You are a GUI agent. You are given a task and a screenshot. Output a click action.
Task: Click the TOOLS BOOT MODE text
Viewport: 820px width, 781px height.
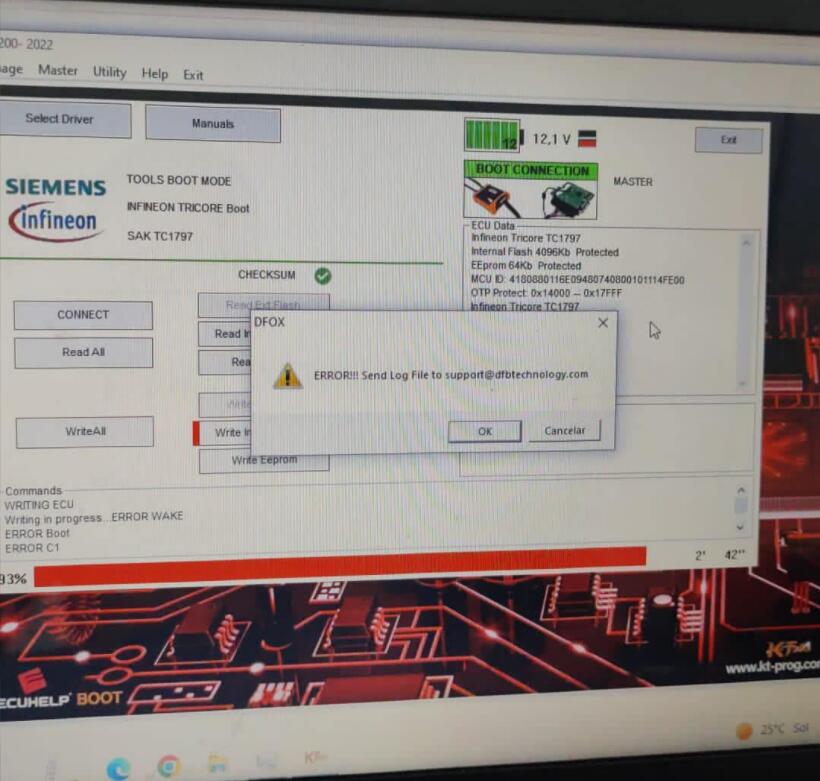[x=178, y=181]
